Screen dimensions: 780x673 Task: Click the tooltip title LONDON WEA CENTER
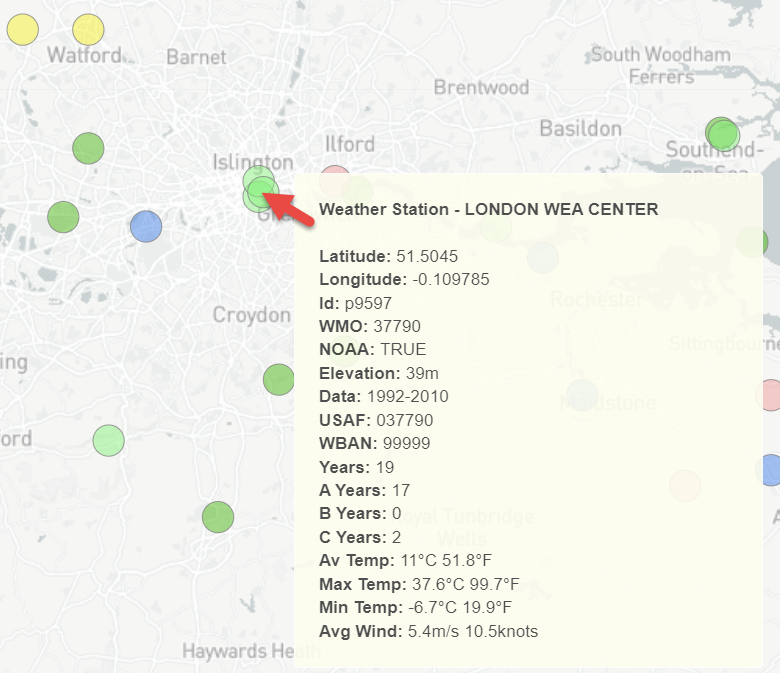[488, 209]
